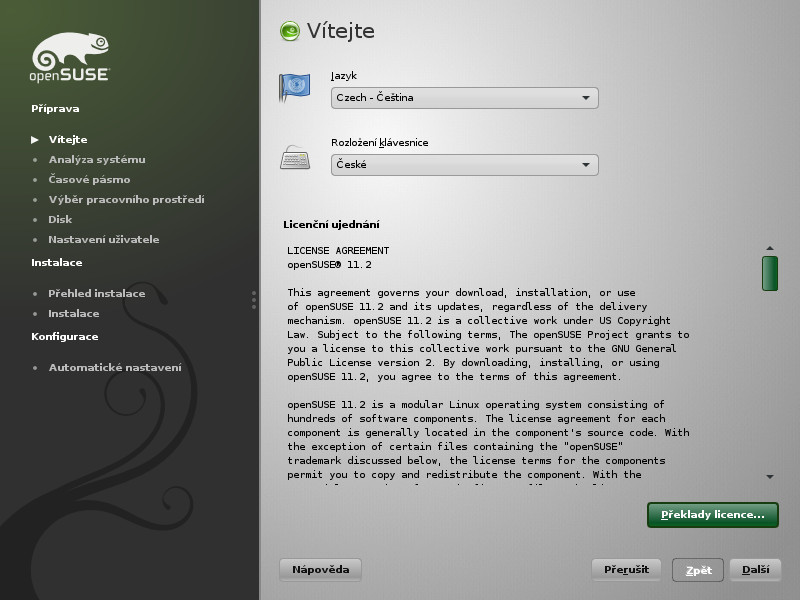Image resolution: width=800 pixels, height=600 pixels.
Task: Click the sidebar splitter handle dots
Action: 254,300
